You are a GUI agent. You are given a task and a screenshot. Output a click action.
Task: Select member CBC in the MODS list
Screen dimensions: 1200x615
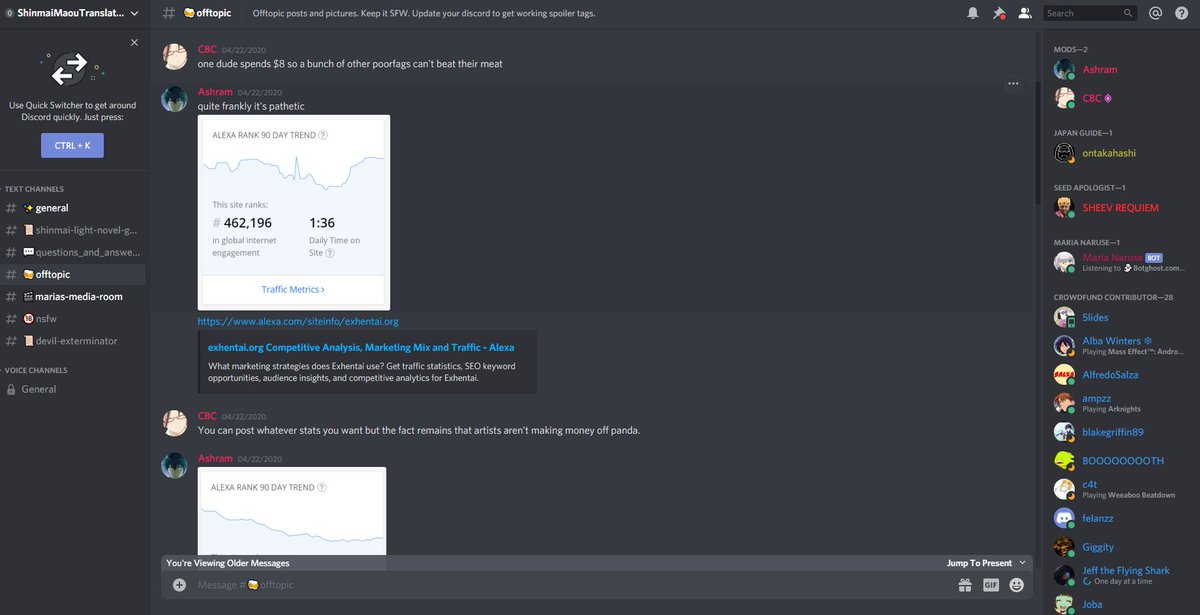(x=1119, y=98)
